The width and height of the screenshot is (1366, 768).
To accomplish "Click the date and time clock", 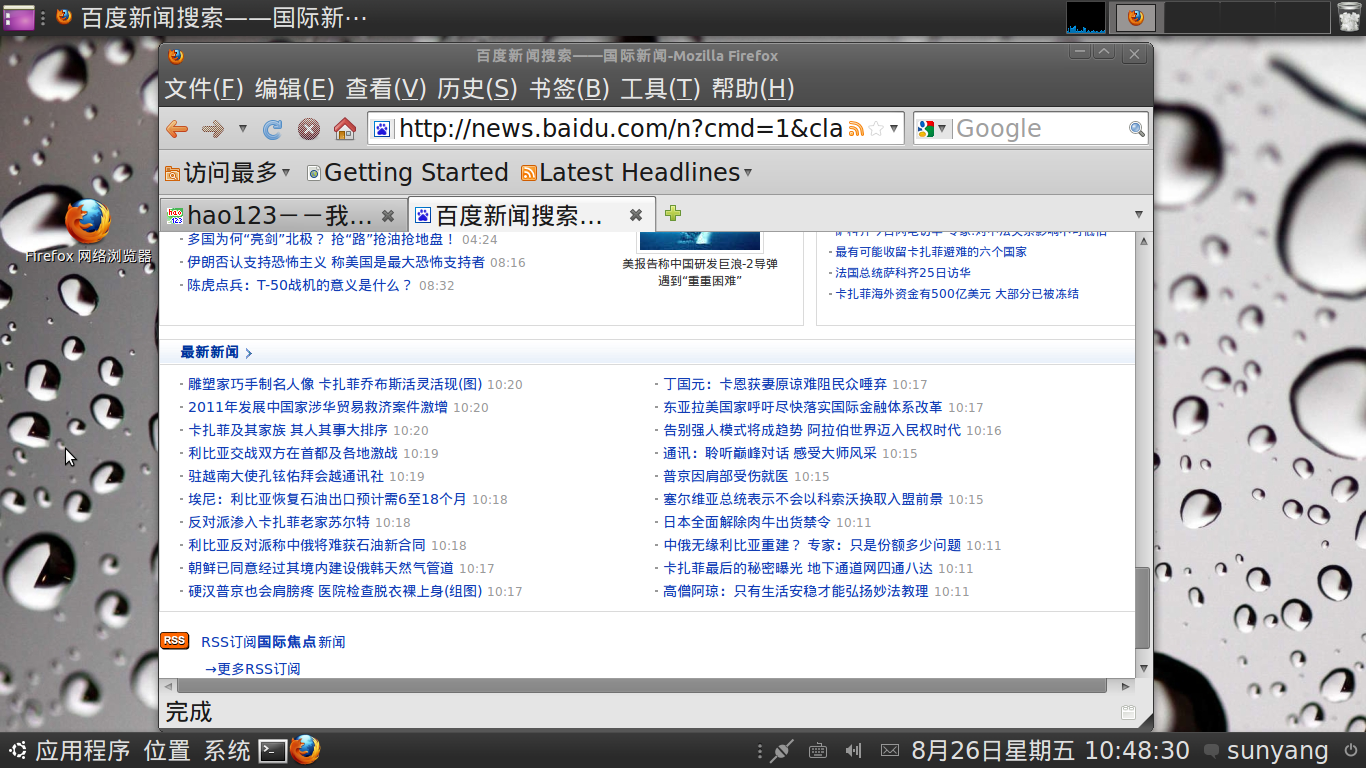I will point(1050,750).
